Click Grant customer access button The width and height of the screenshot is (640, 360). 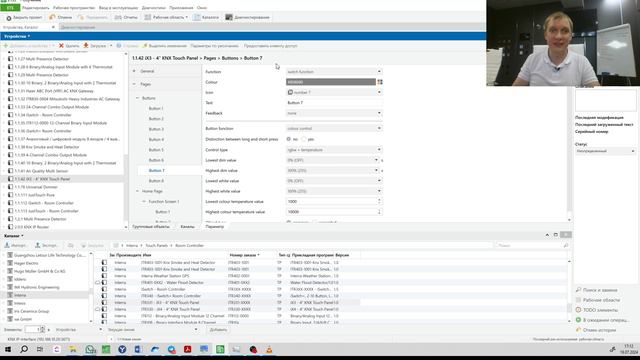(x=270, y=46)
